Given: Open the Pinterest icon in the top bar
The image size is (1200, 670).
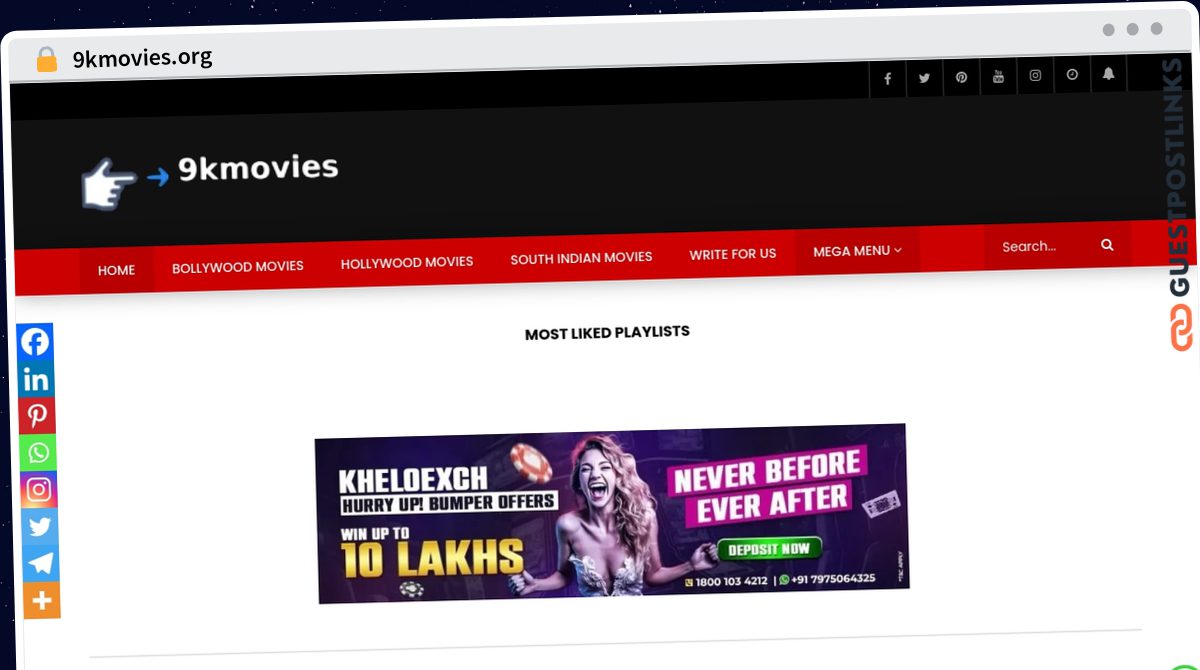Looking at the screenshot, I should click(961, 77).
